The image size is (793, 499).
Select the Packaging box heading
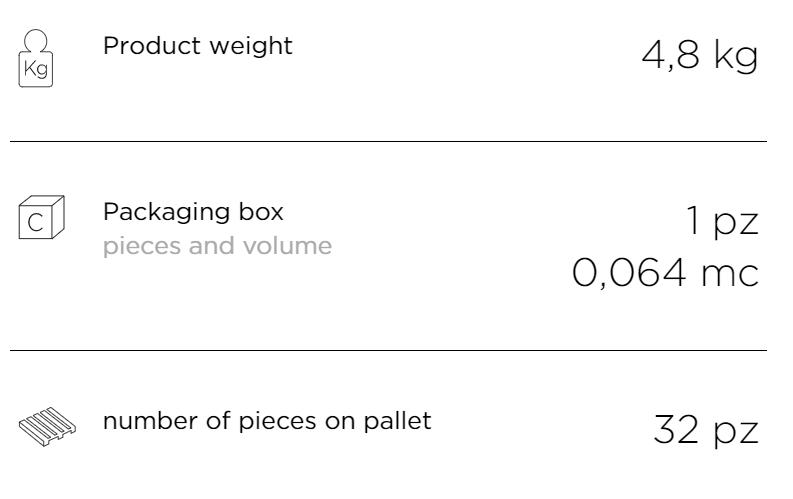tap(193, 212)
